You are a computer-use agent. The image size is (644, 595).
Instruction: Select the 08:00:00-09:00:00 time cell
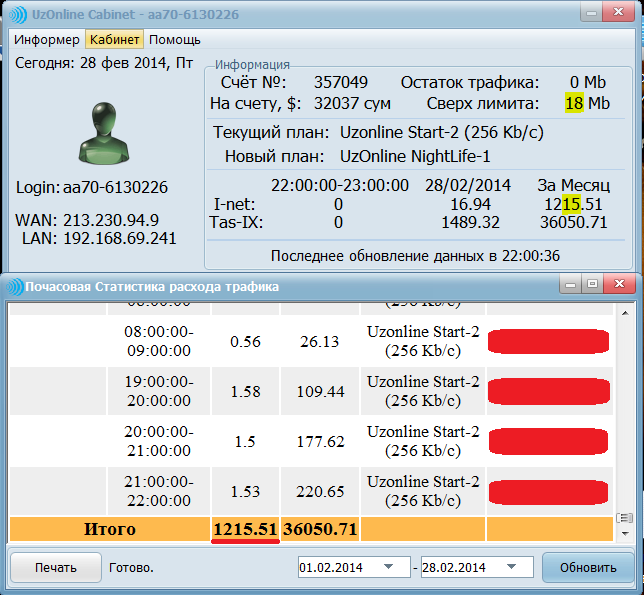(159, 341)
